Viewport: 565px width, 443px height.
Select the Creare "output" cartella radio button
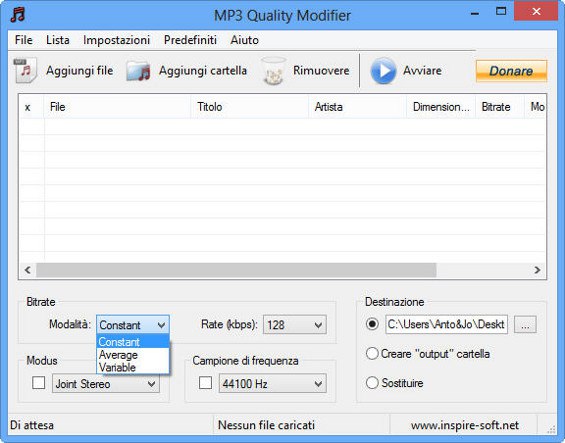[x=372, y=354]
